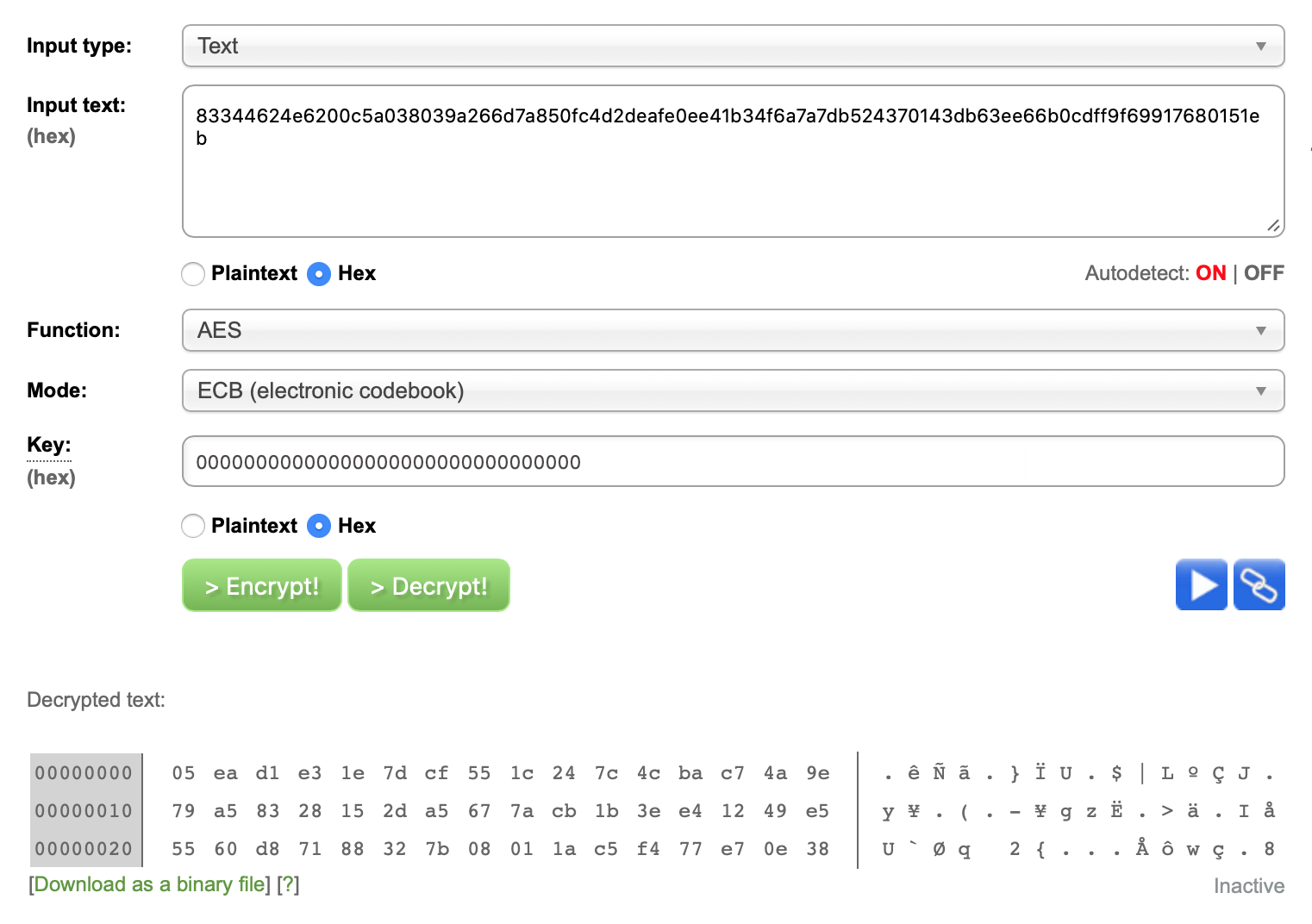Turn Autodetect ON

[1210, 273]
